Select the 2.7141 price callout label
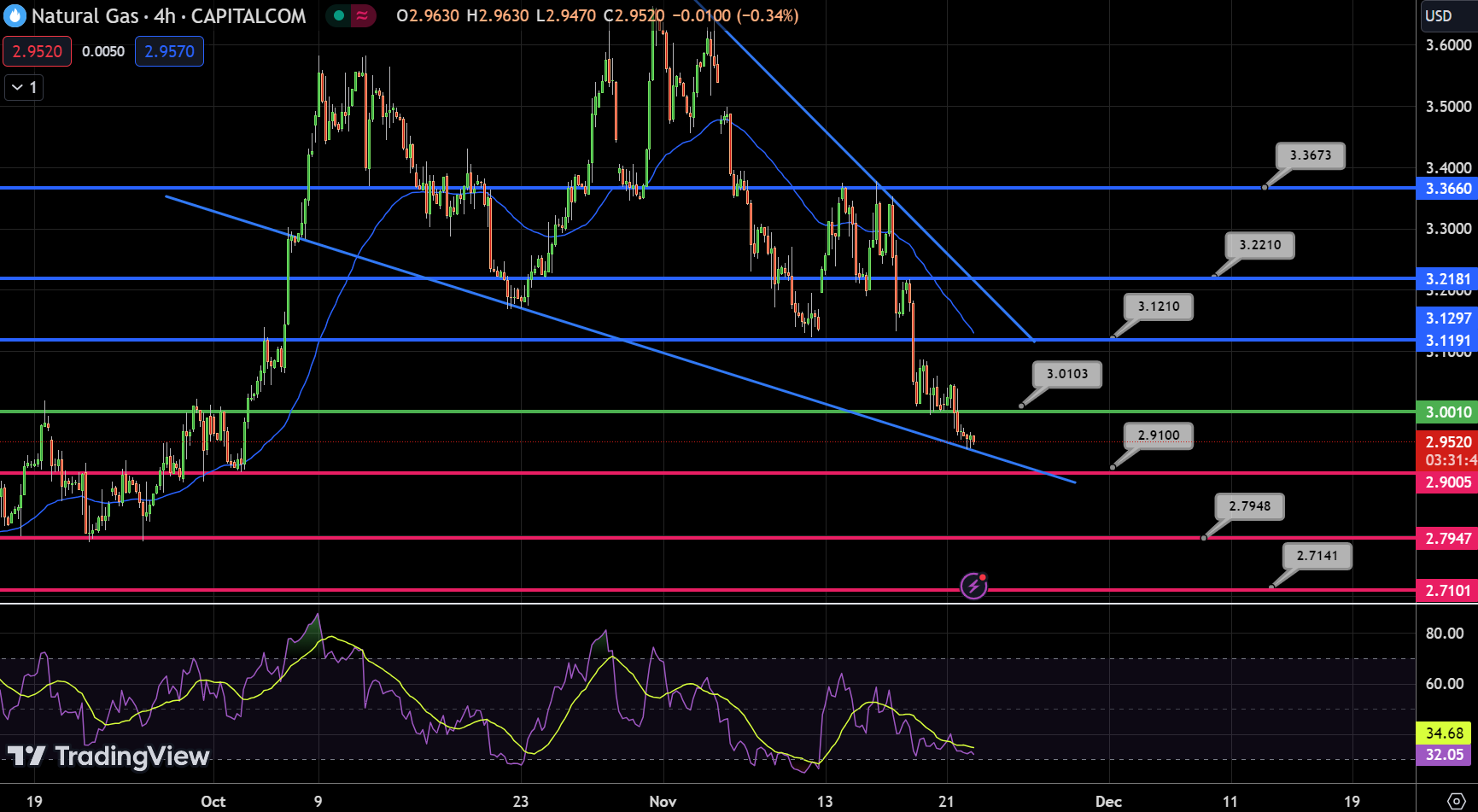Viewport: 1478px width, 812px height. point(1317,556)
